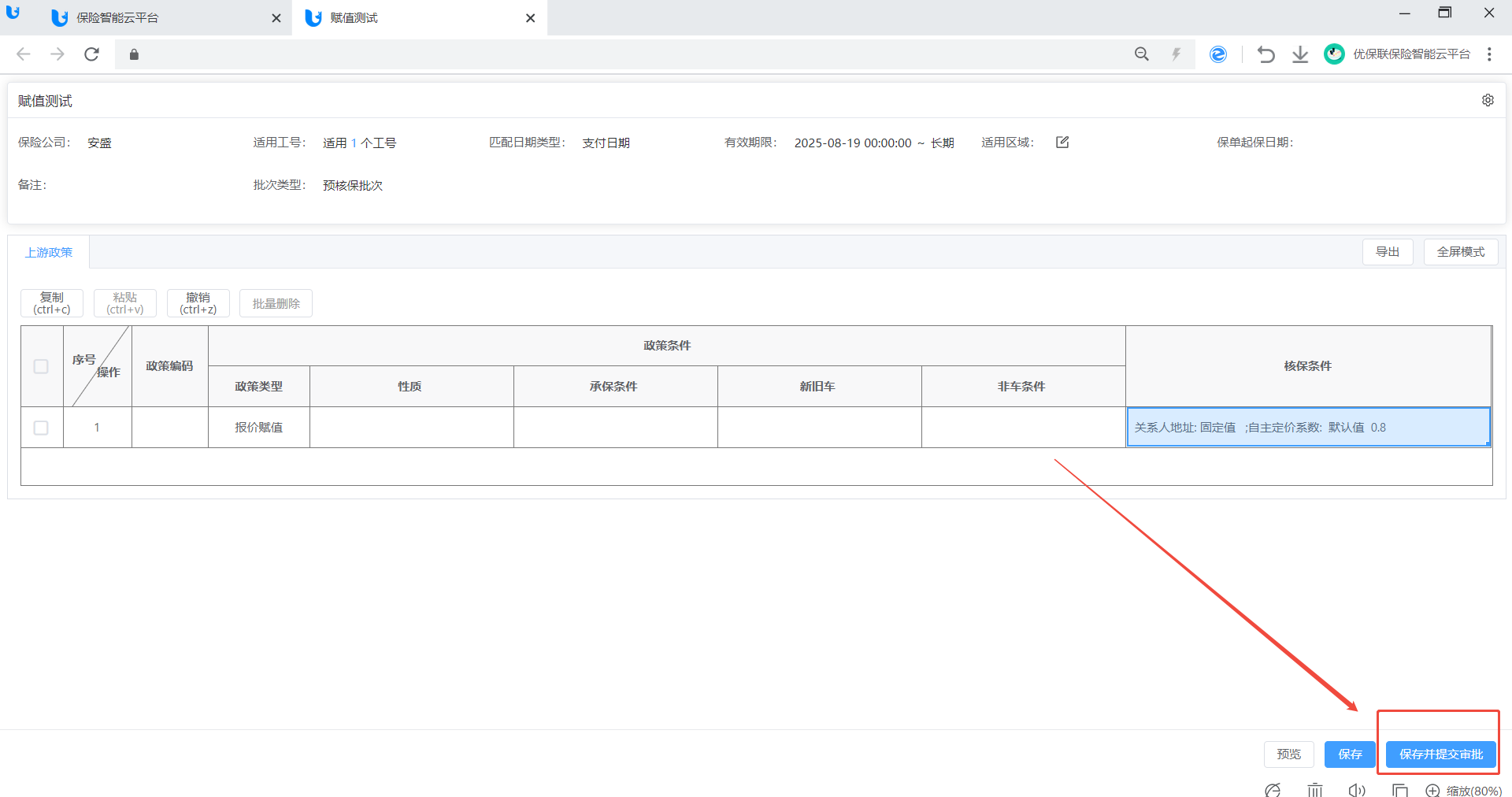Image resolution: width=1512 pixels, height=797 pixels.
Task: Select the 核保条件 cell with 关系人地址
Action: pyautogui.click(x=1308, y=428)
